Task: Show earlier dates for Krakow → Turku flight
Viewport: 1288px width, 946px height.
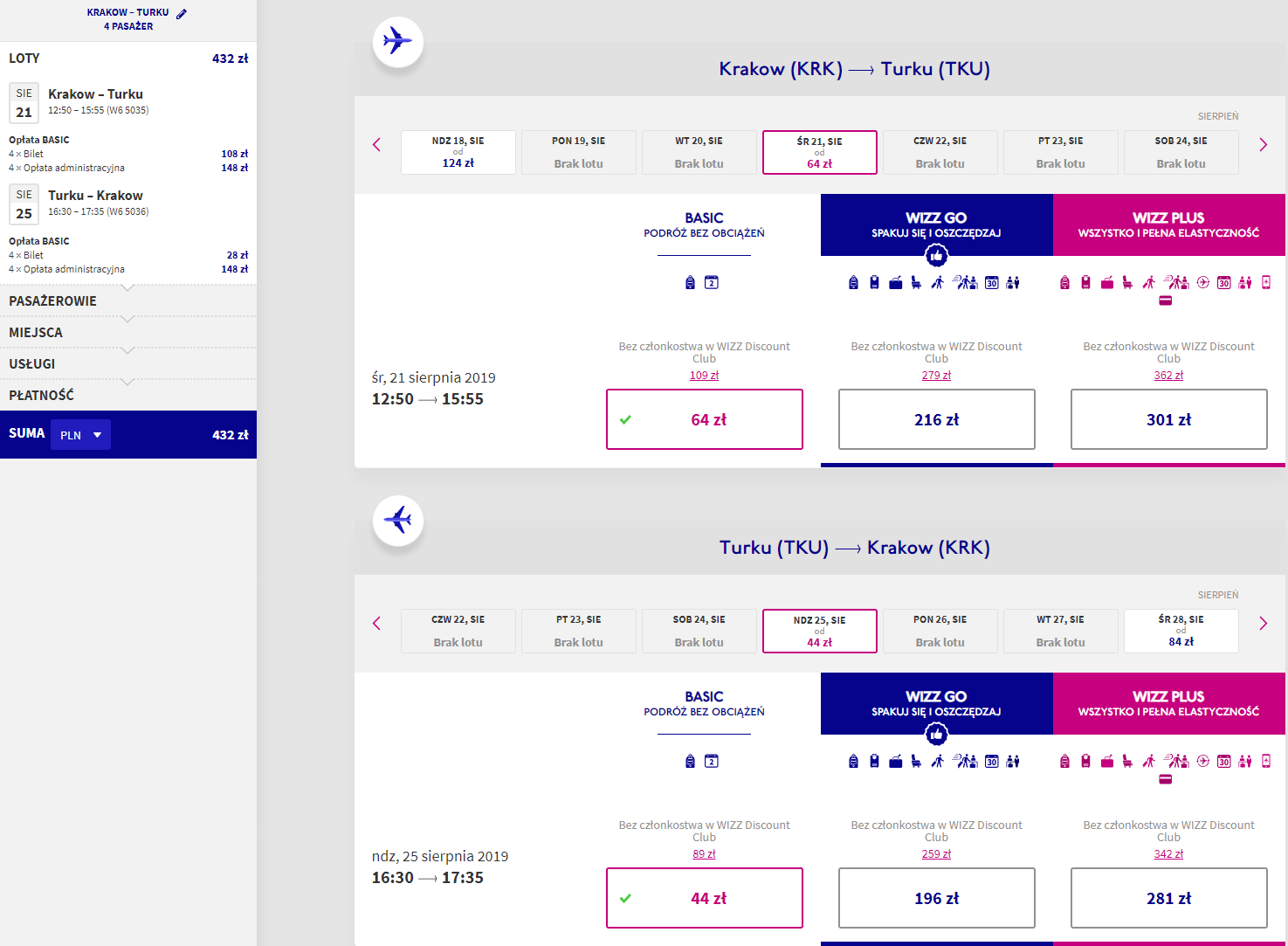Action: (377, 145)
